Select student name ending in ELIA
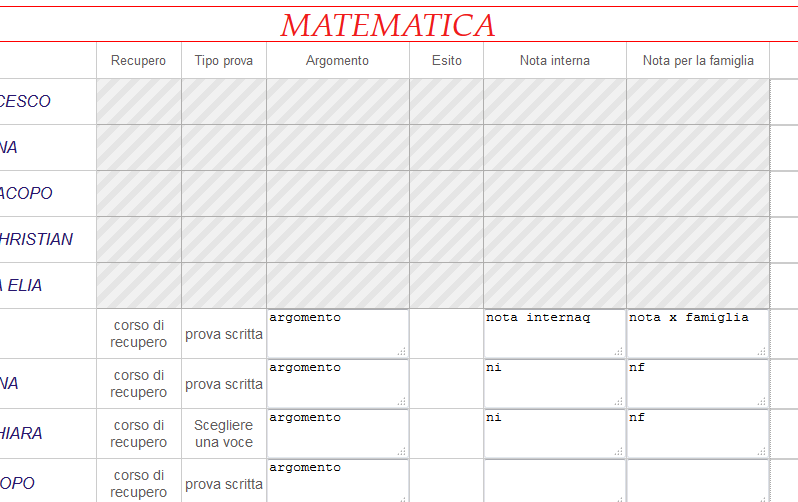 pos(21,286)
